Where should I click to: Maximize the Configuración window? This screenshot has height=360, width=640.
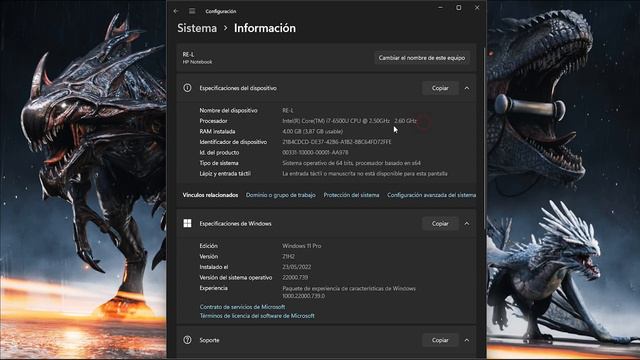coord(459,7)
